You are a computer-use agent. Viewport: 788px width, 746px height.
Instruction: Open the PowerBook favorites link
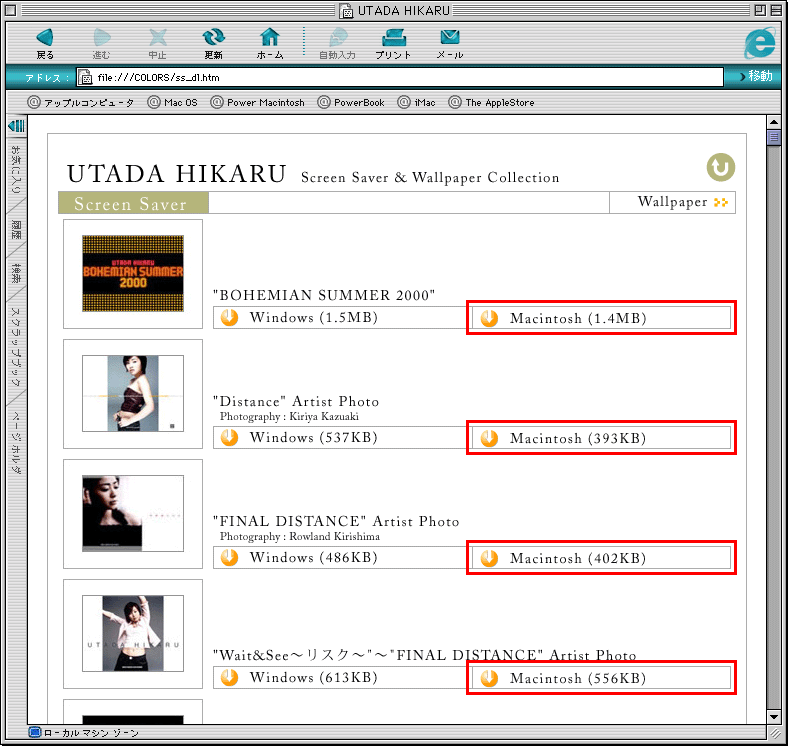pyautogui.click(x=351, y=103)
